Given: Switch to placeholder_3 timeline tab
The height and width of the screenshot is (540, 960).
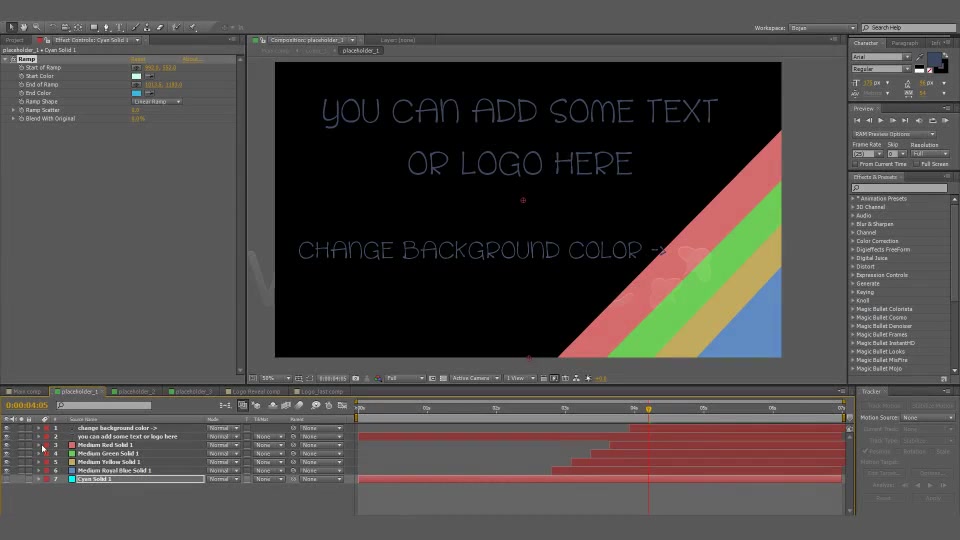Looking at the screenshot, I should click(x=190, y=391).
